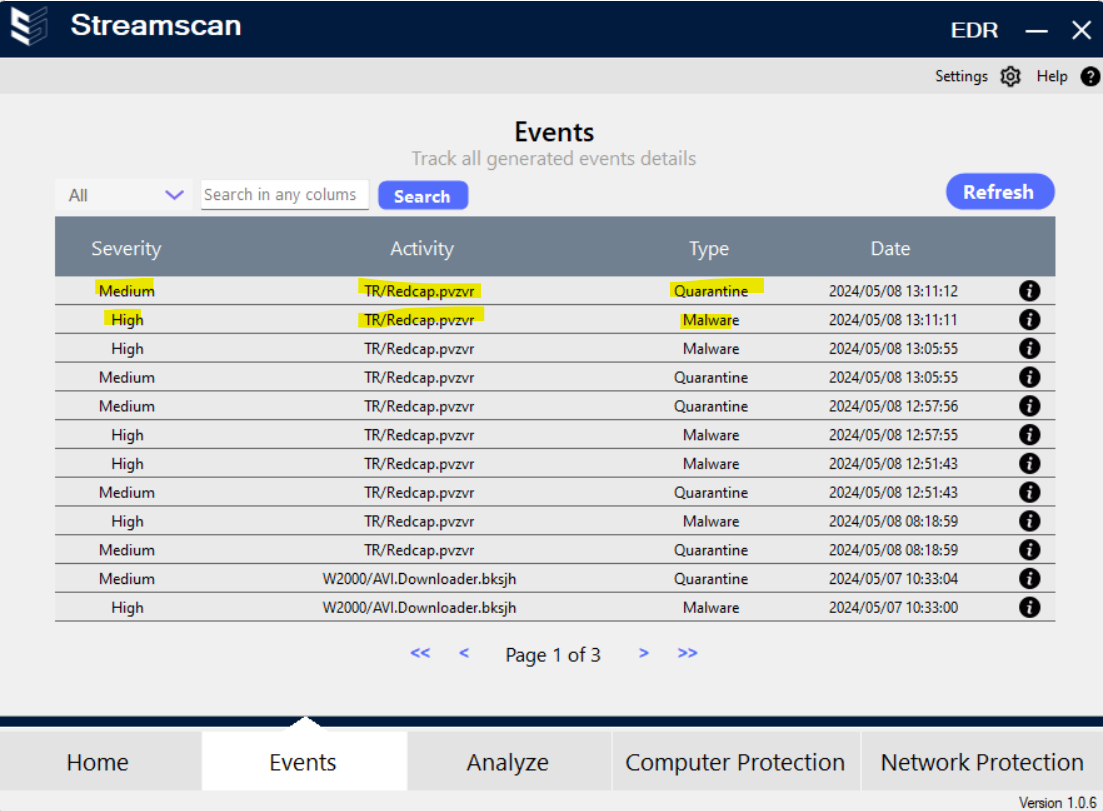View info for the 12:57:56 event
The height and width of the screenshot is (811, 1103).
tap(1029, 406)
